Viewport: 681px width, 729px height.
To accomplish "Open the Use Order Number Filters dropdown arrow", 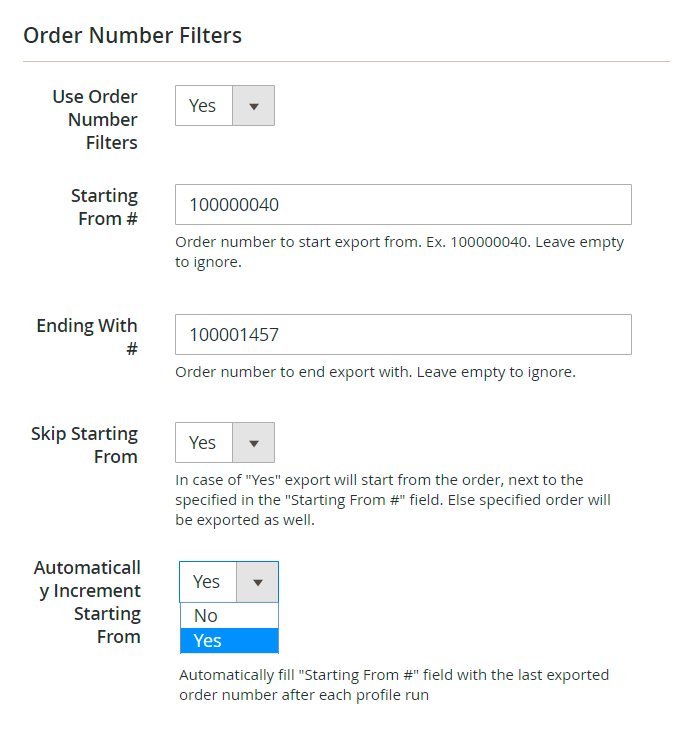I will [x=253, y=106].
